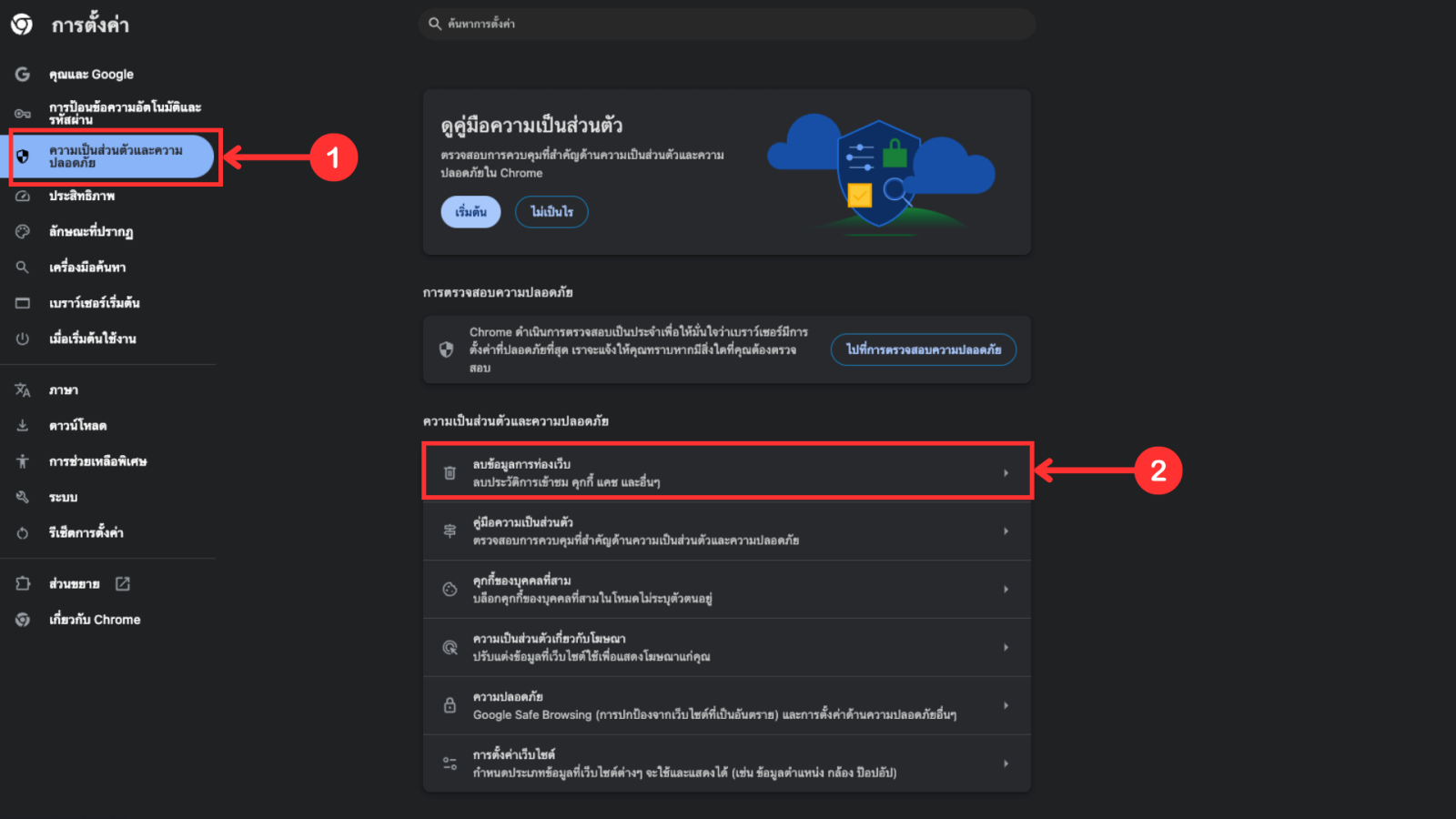1456x819 pixels.
Task: Click the sliders icon for การตั้งค่าเว็บไซต์
Action: click(x=450, y=763)
